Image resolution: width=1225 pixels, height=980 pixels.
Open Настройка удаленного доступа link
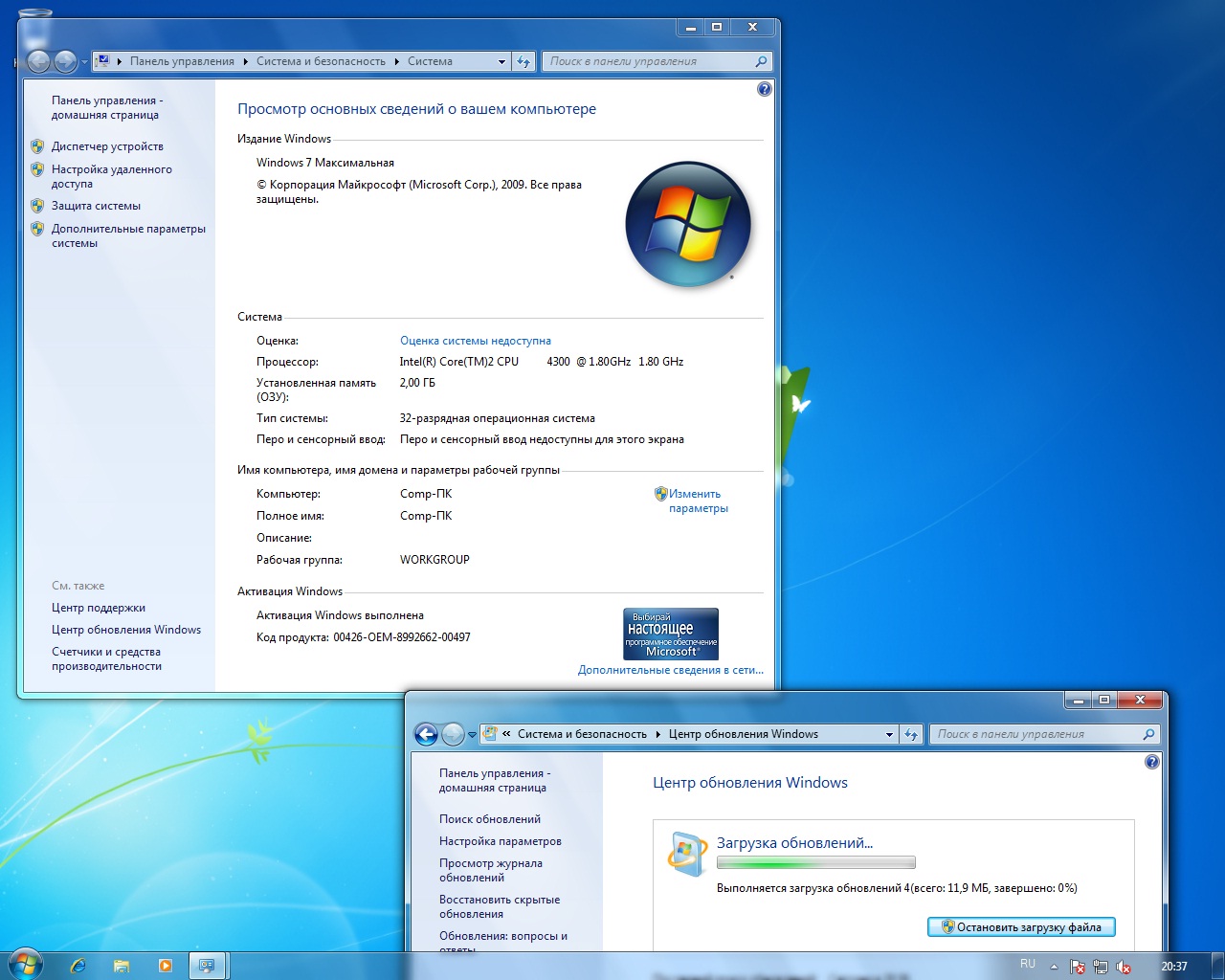tap(112, 176)
